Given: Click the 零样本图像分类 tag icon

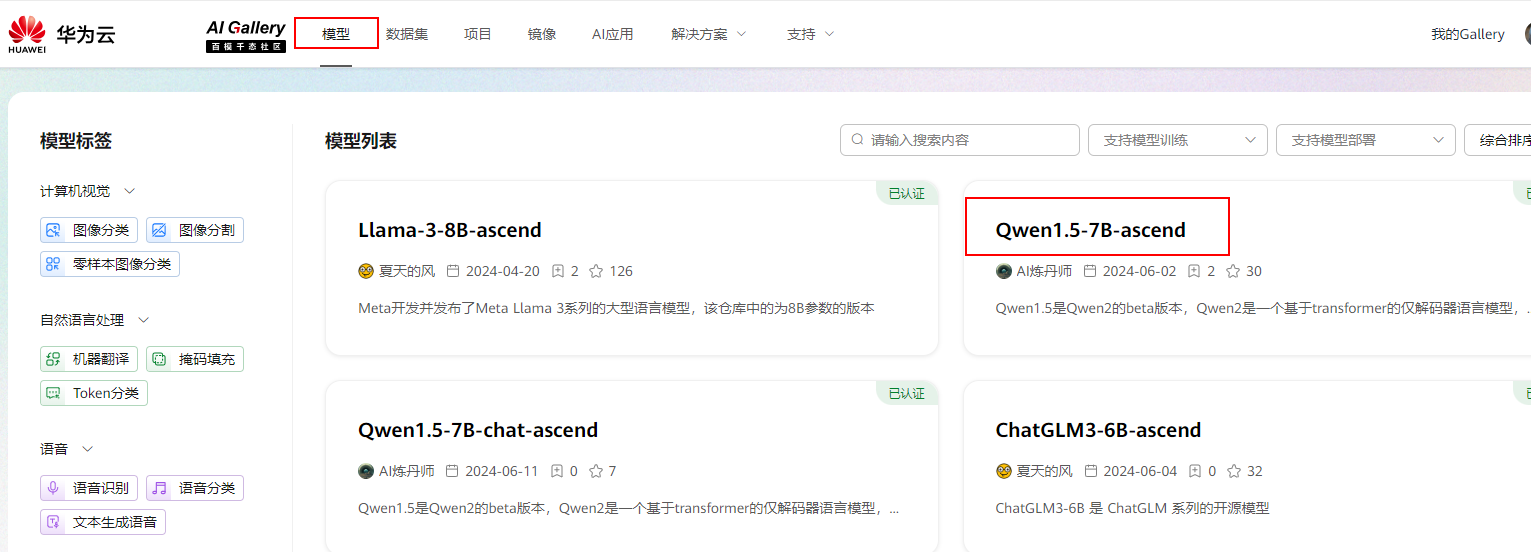Looking at the screenshot, I should tap(53, 264).
